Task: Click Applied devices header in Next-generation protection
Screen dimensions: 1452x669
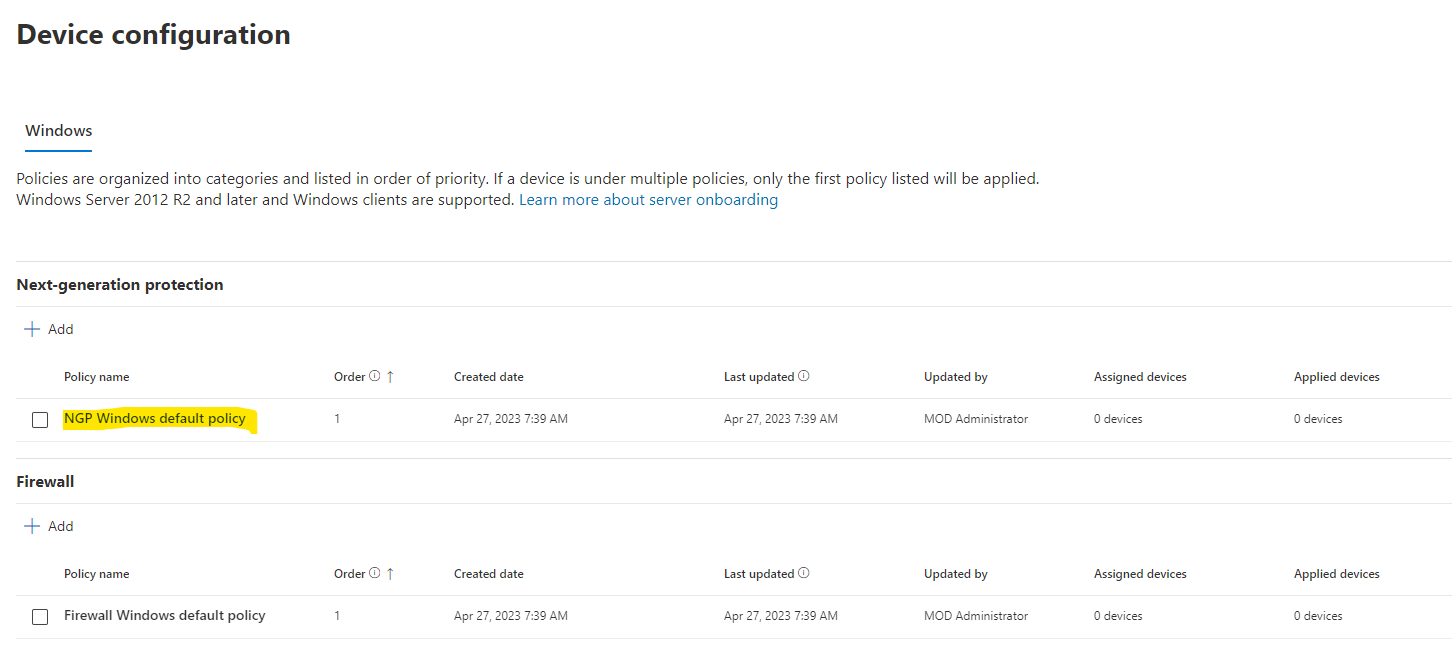Action: pyautogui.click(x=1337, y=377)
